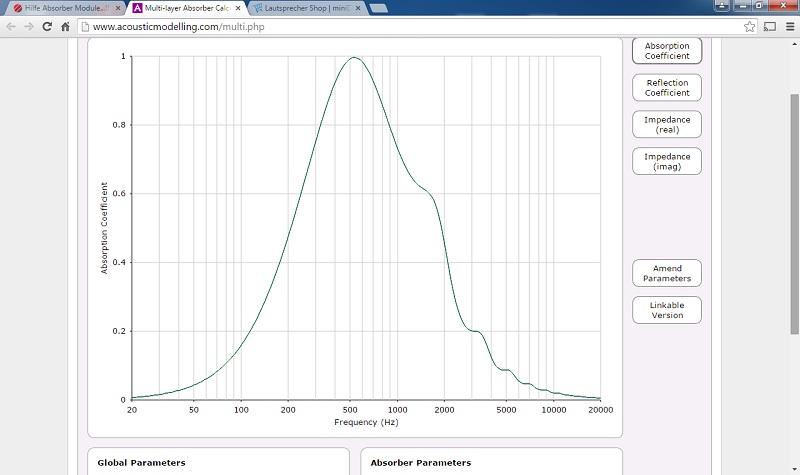Open a new browser tab

point(379,8)
